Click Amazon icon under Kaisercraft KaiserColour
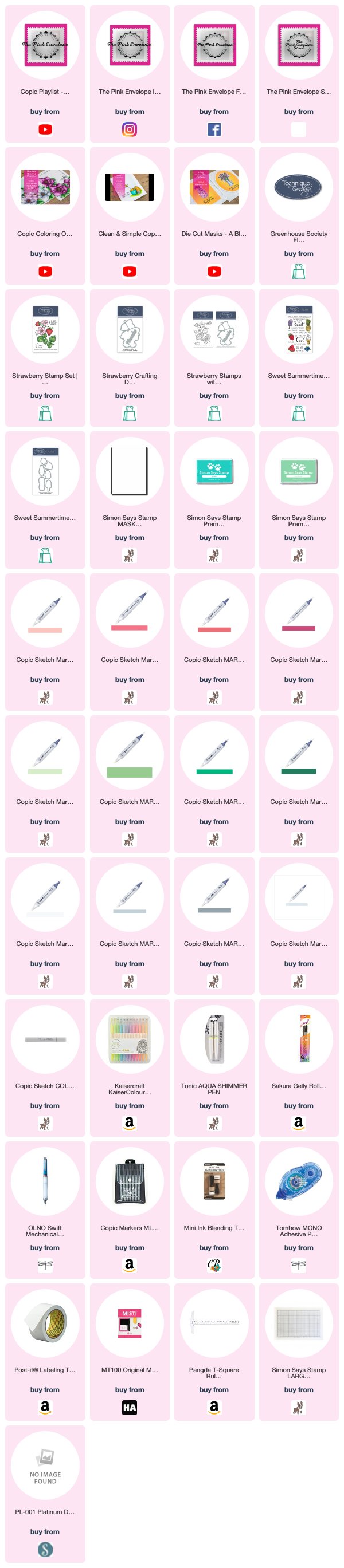This screenshot has width=344, height=1568. tap(130, 1124)
